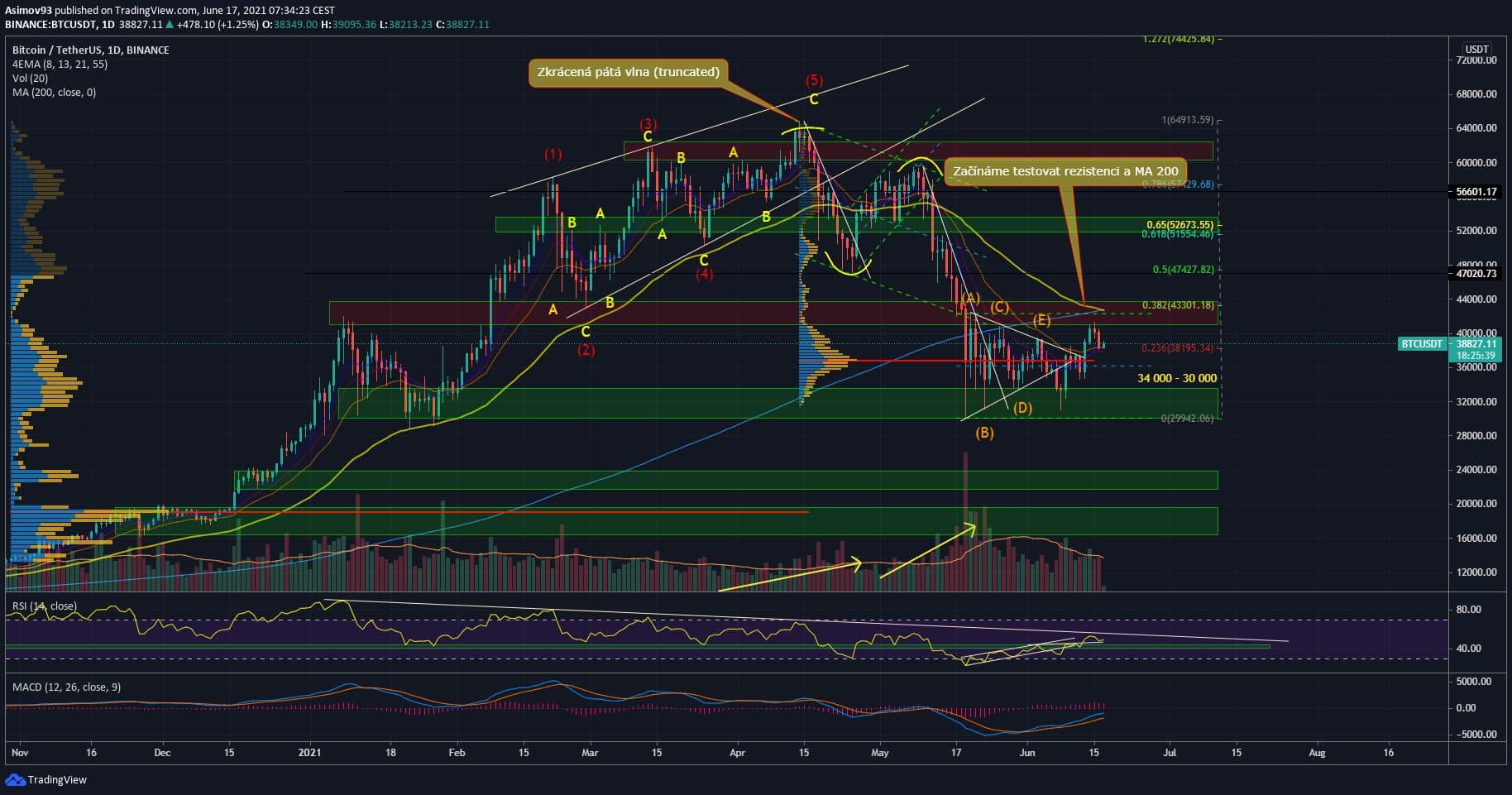Screen dimensions: 1512x795
Task: Select the 56601.17 horizontal line price label
Action: click(x=1476, y=192)
